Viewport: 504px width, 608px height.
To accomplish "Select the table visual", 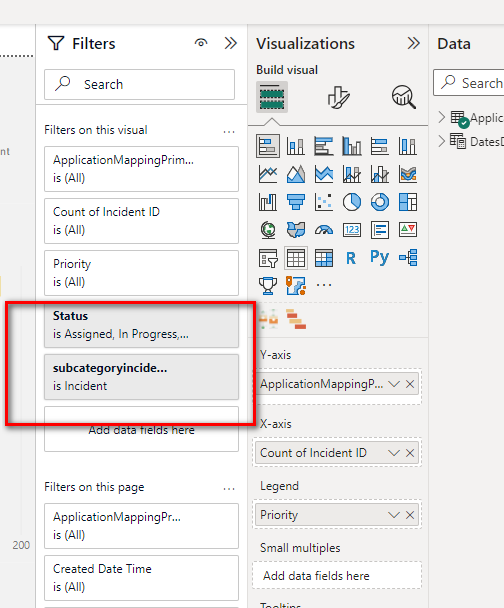I will click(x=296, y=258).
